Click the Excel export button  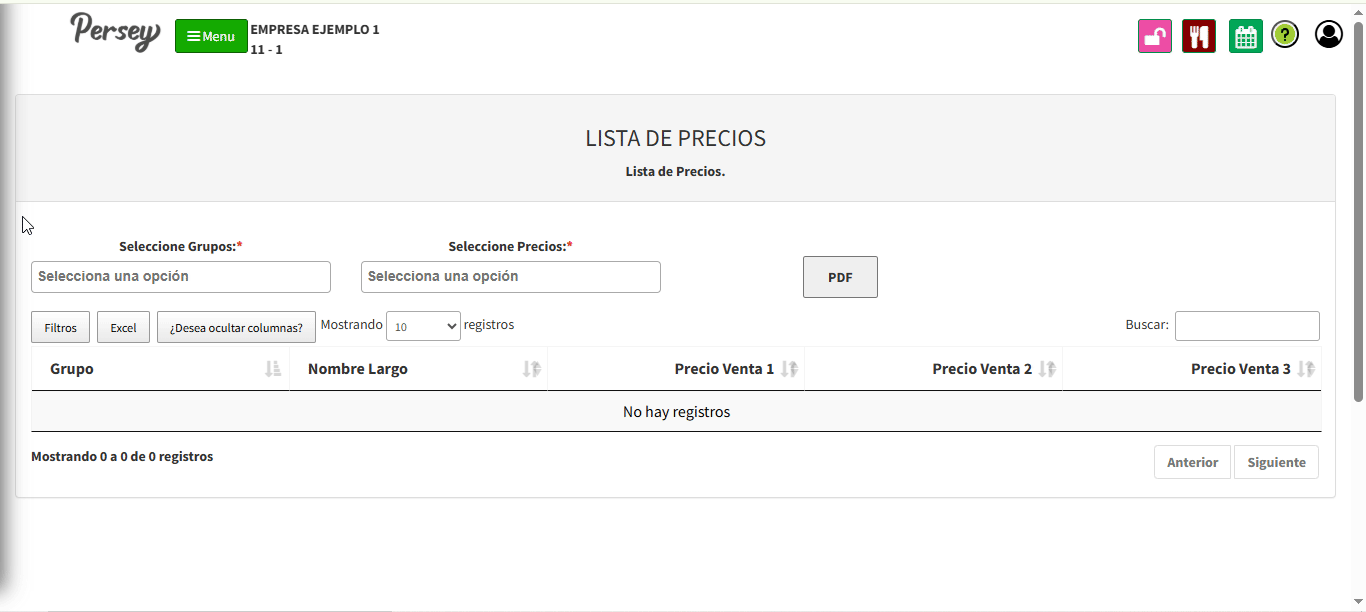pyautogui.click(x=123, y=327)
